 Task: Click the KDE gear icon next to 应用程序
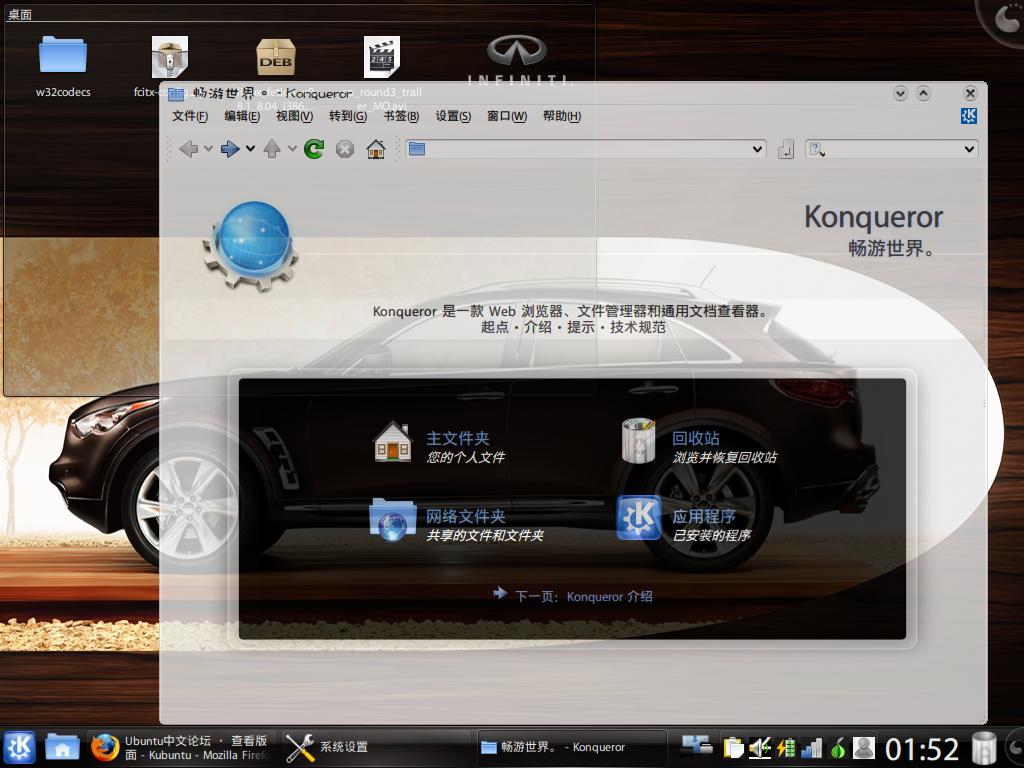click(x=638, y=518)
